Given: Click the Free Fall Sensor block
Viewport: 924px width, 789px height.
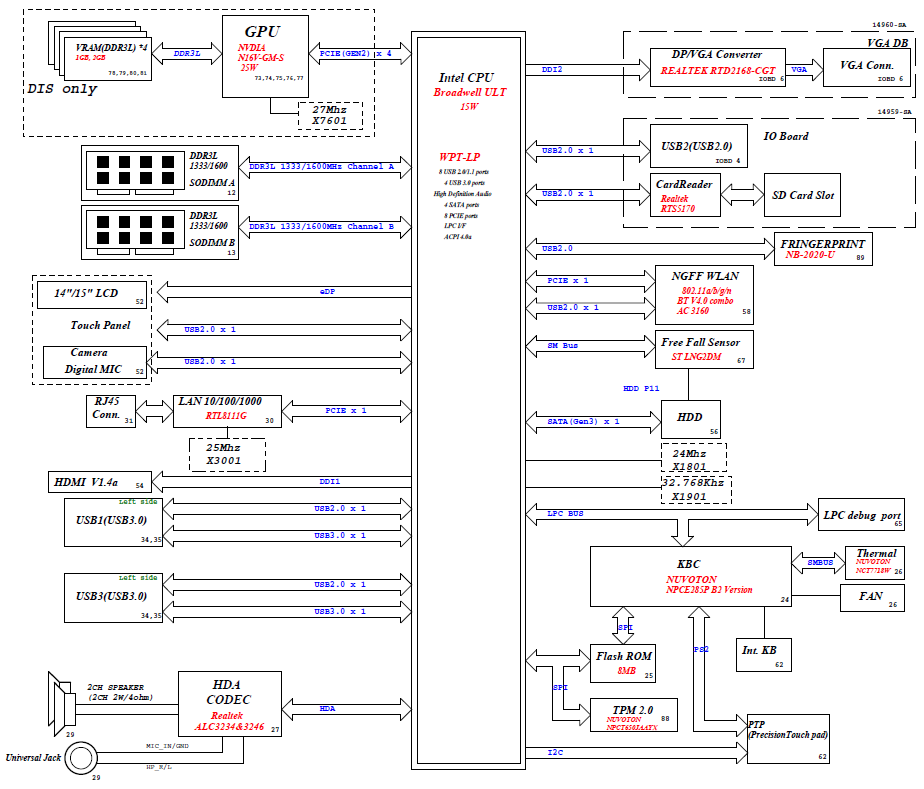Looking at the screenshot, I should coord(704,350).
